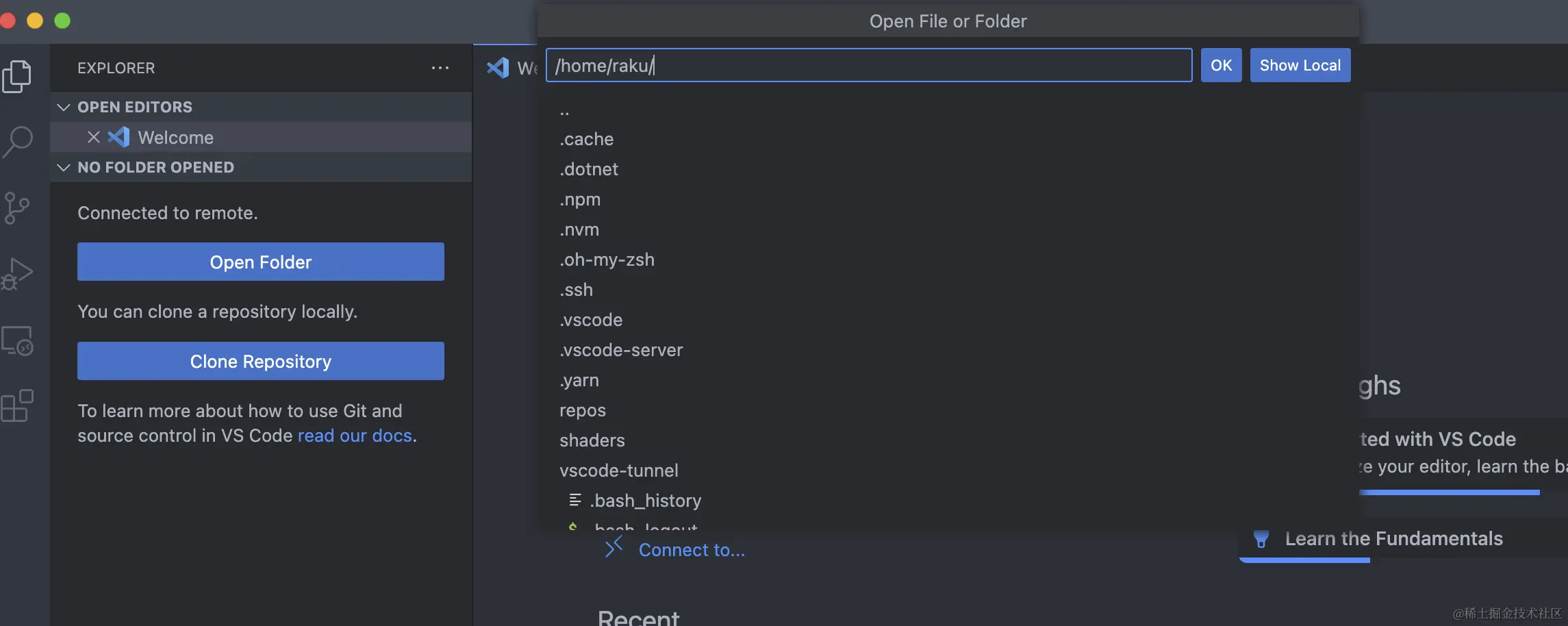This screenshot has height=626, width=1568.
Task: Close the Welcome editor
Action: point(93,137)
